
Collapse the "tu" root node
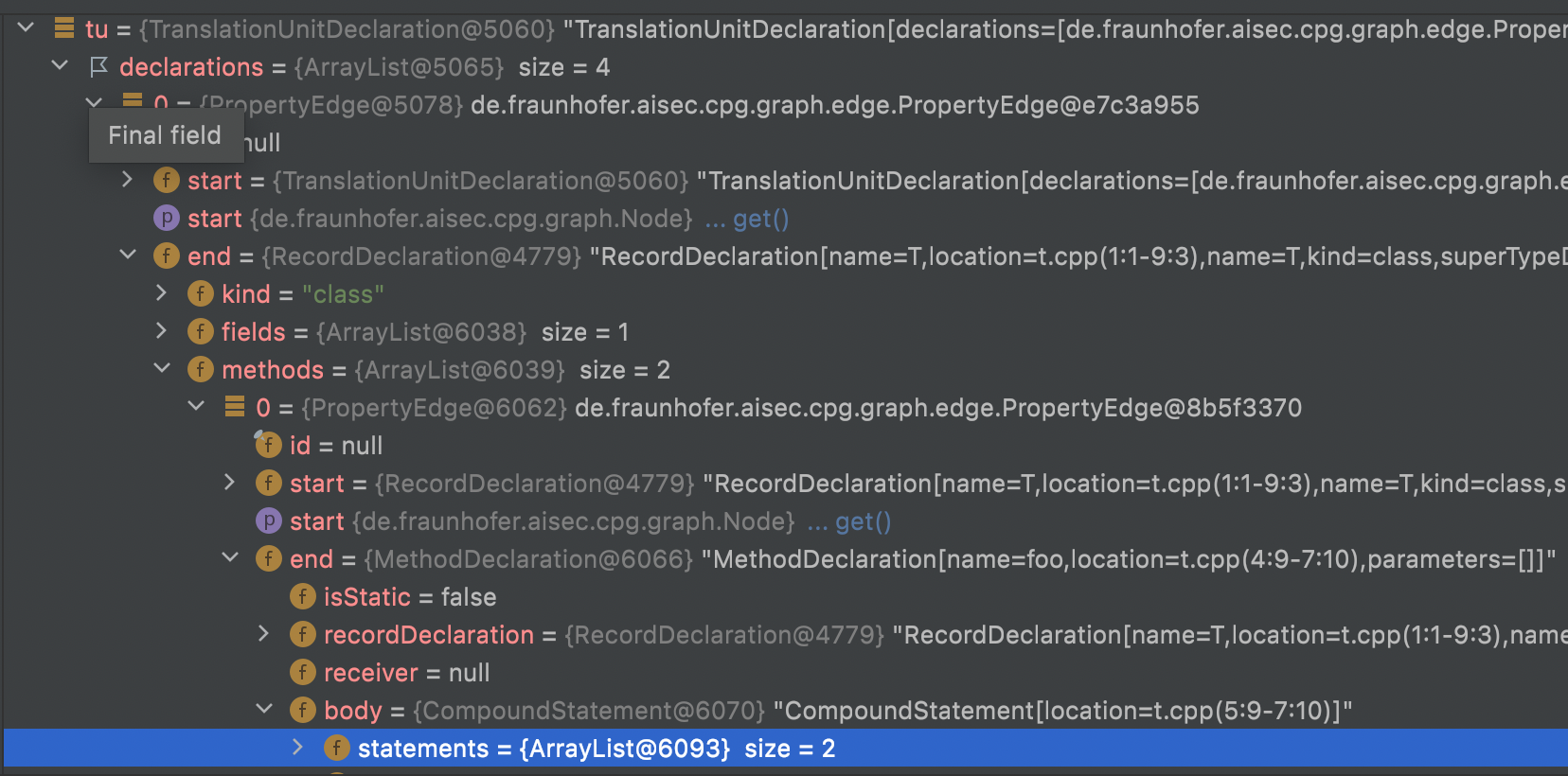[x=26, y=27]
